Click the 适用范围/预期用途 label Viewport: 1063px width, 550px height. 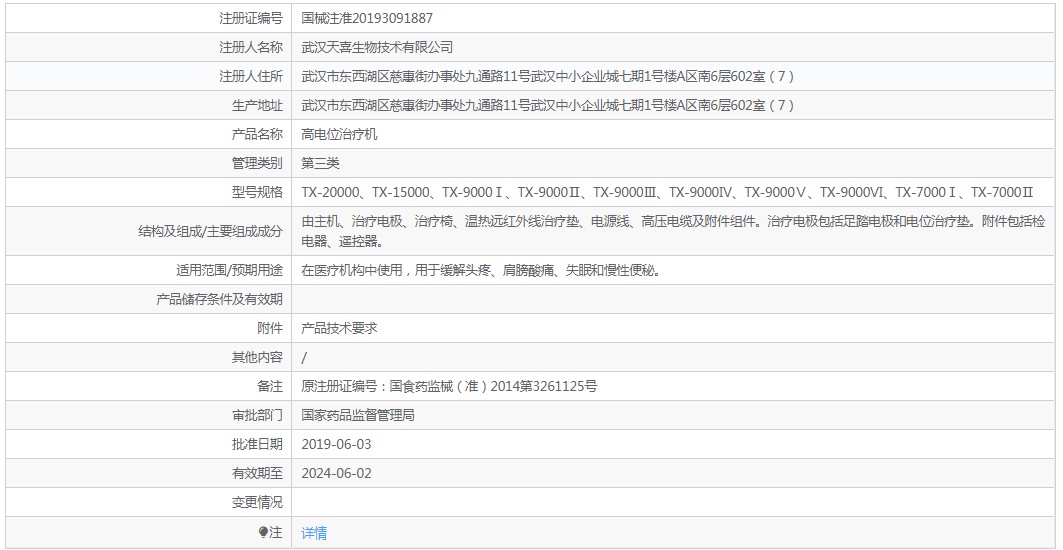229,271
